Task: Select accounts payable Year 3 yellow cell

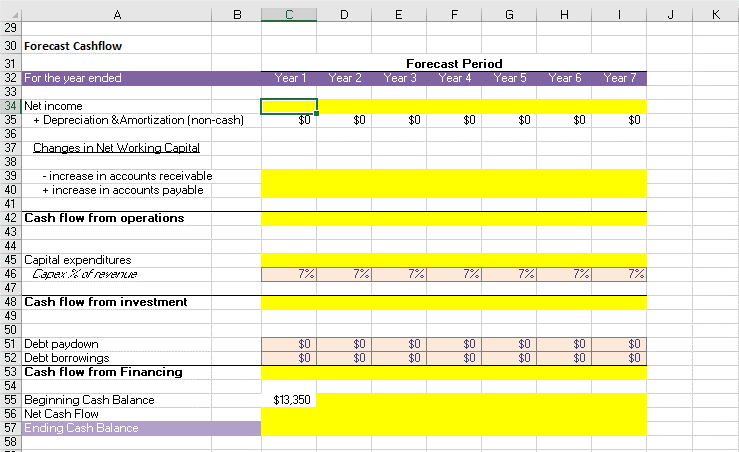Action: (x=399, y=190)
